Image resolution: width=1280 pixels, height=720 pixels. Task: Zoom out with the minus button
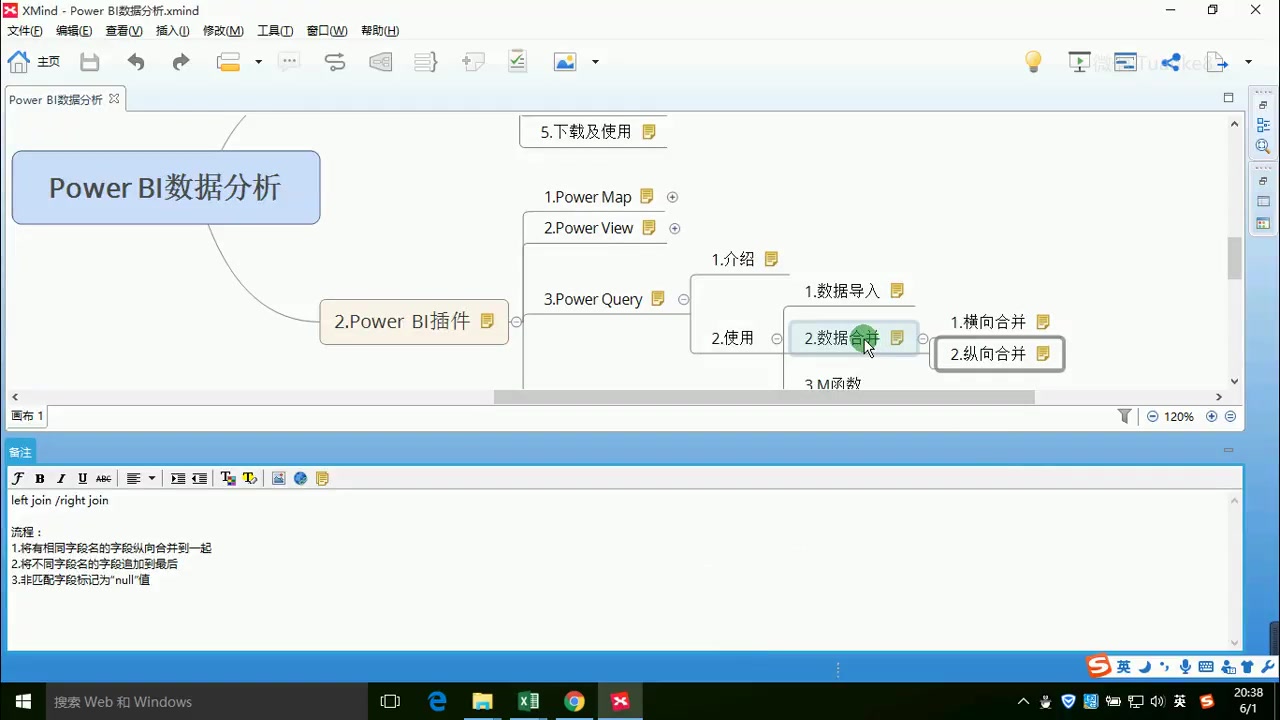pos(1153,416)
